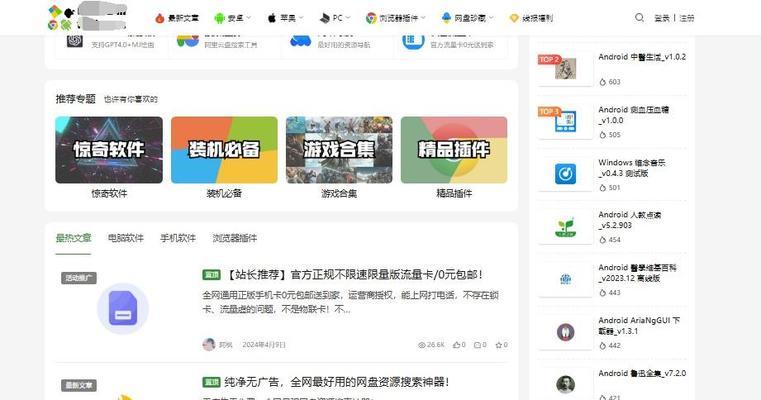Open the 鲁迅全集 portrait icon in sidebar
761x400 pixels.
[565, 384]
